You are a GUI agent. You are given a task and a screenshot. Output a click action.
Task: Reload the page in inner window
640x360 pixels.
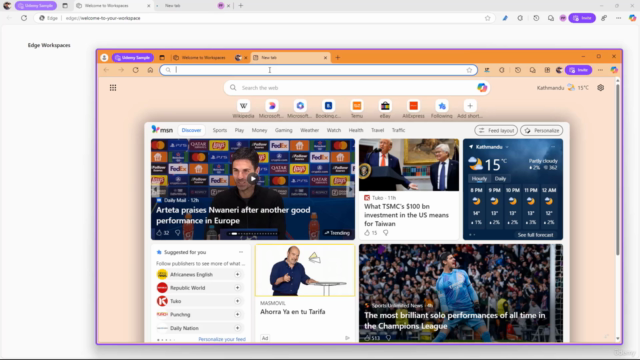pos(136,70)
